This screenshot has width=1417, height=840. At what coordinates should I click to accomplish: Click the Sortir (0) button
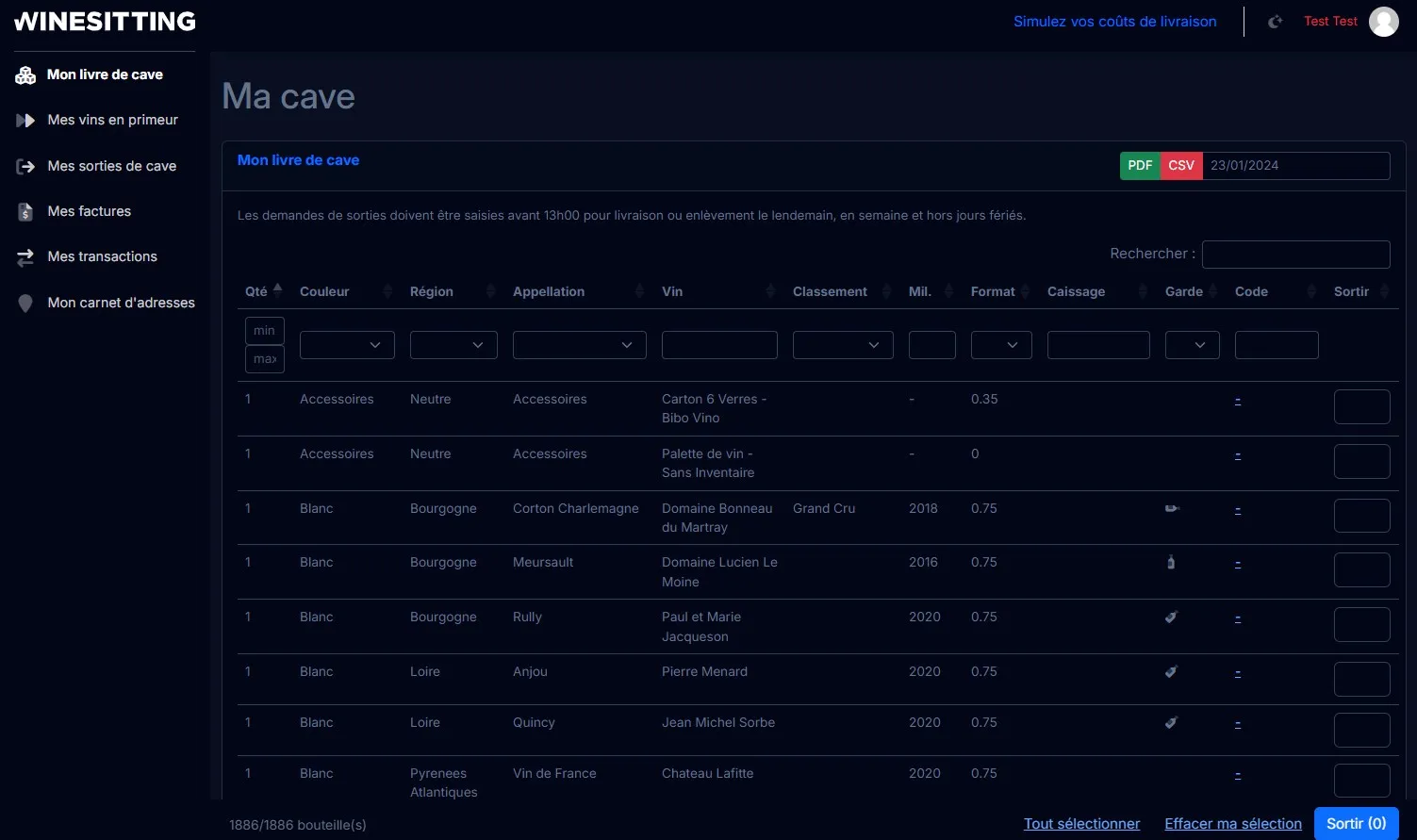click(1356, 824)
